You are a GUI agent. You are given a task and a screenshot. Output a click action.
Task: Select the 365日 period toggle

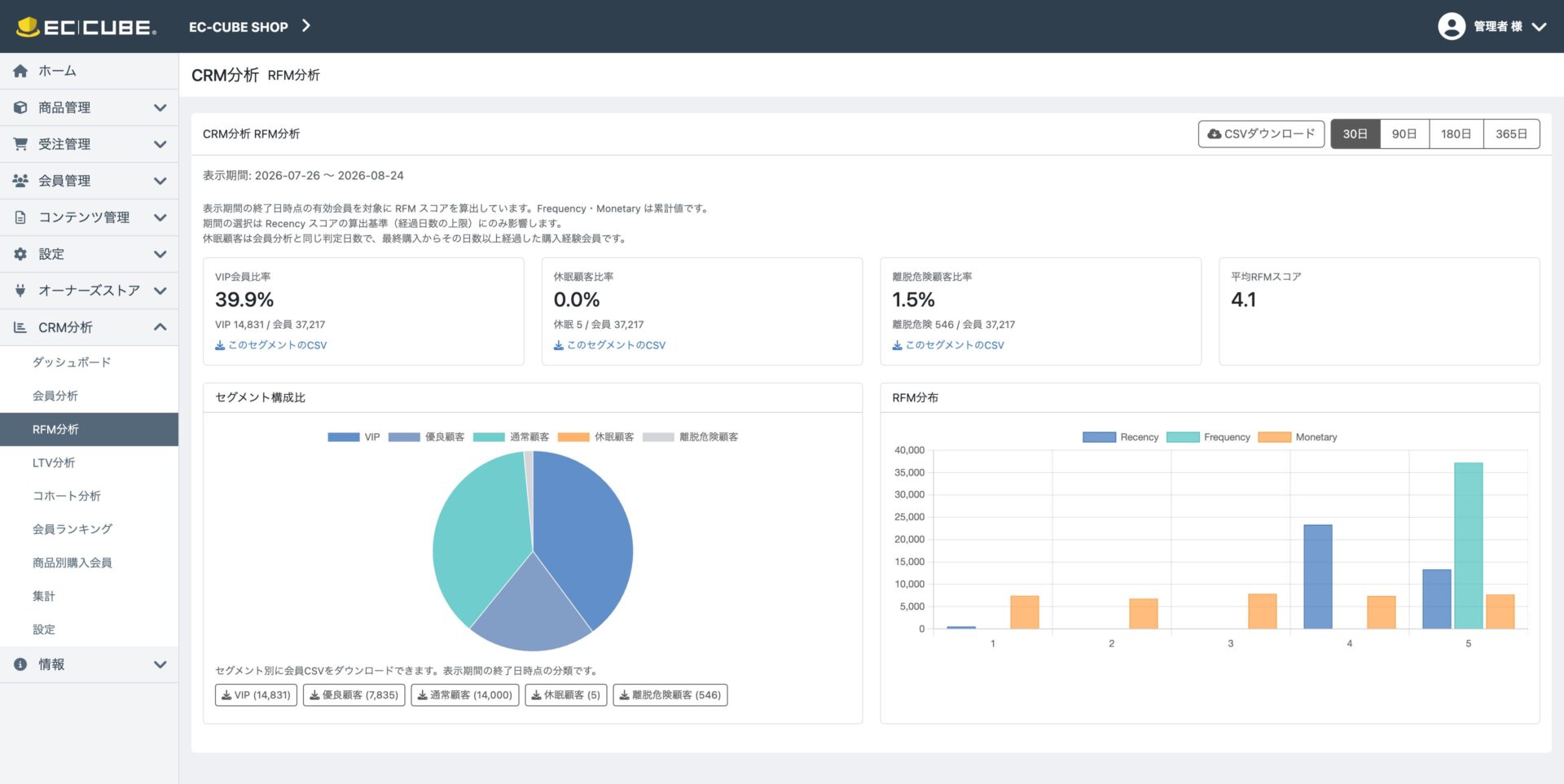coord(1512,134)
